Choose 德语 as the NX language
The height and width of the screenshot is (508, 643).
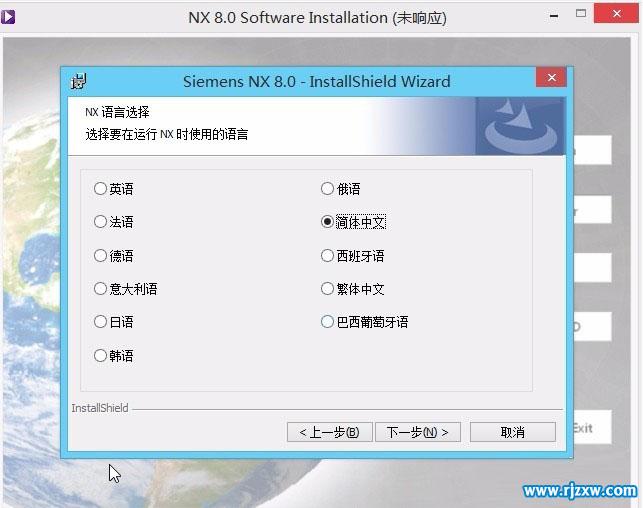[x=113, y=255]
